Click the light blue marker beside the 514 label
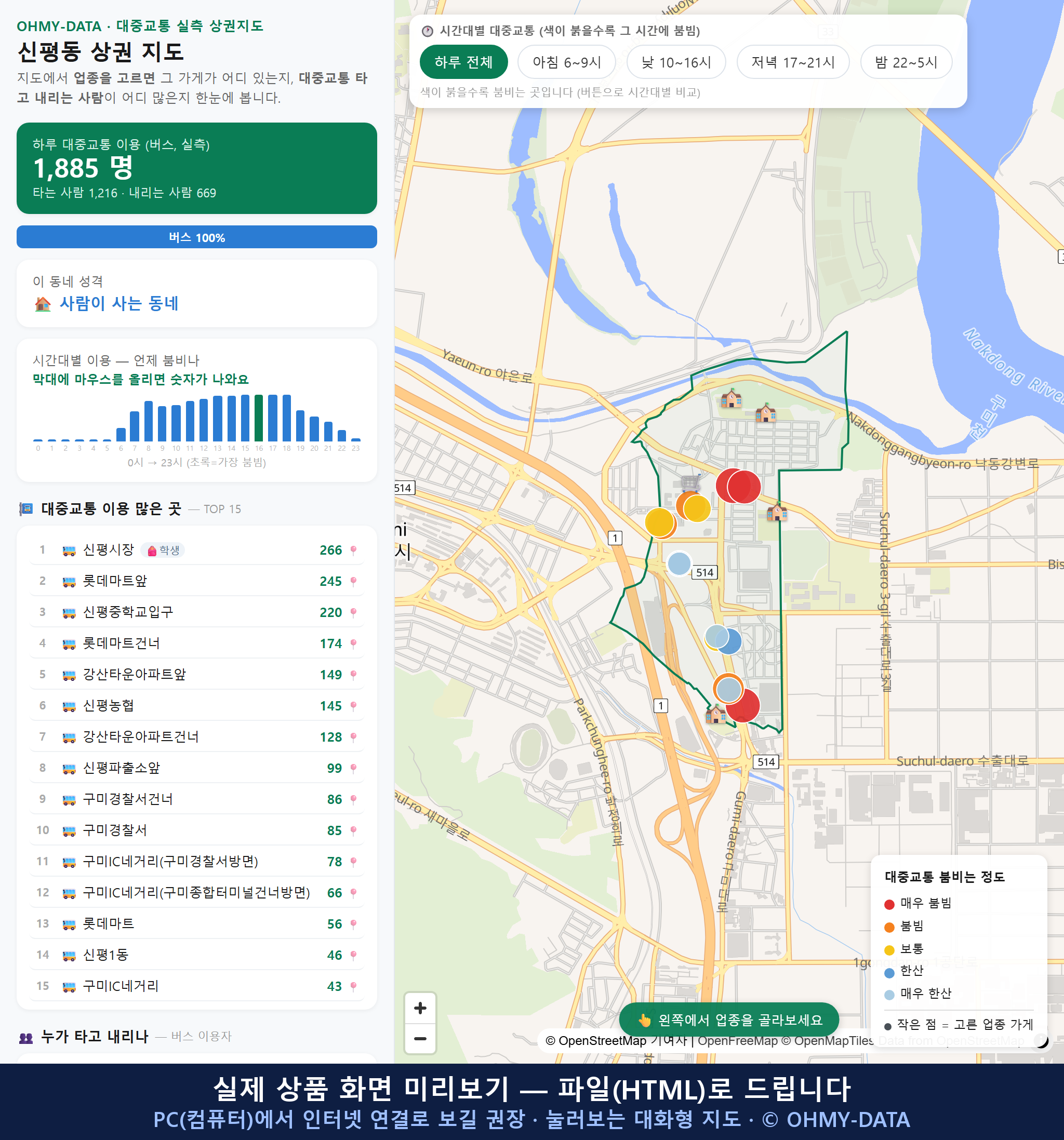Image resolution: width=1064 pixels, height=1140 pixels. (x=679, y=563)
